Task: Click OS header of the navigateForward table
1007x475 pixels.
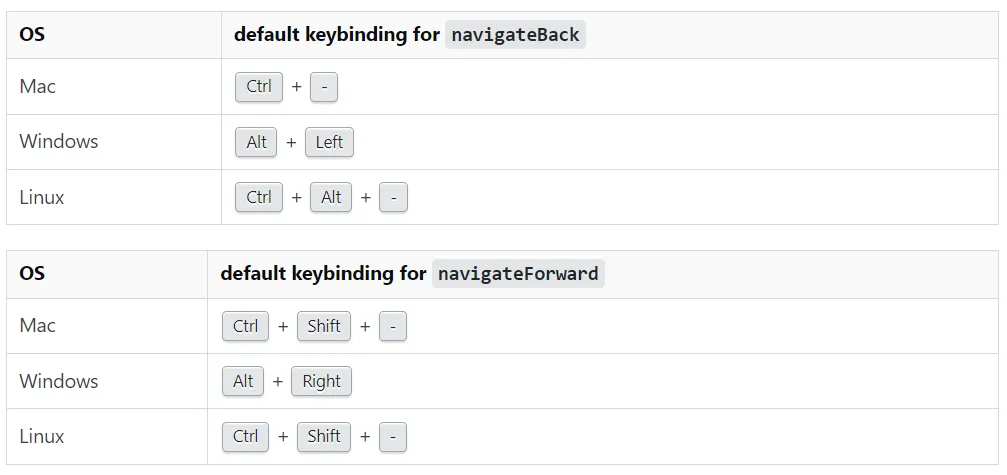Action: (32, 274)
